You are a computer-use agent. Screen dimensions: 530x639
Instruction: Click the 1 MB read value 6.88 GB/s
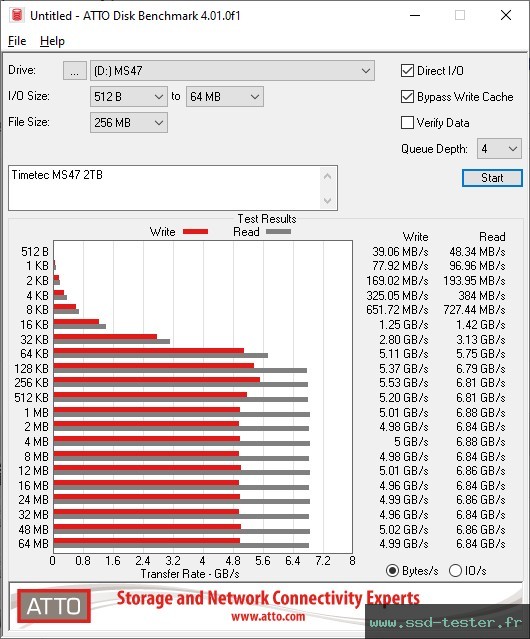pos(481,412)
